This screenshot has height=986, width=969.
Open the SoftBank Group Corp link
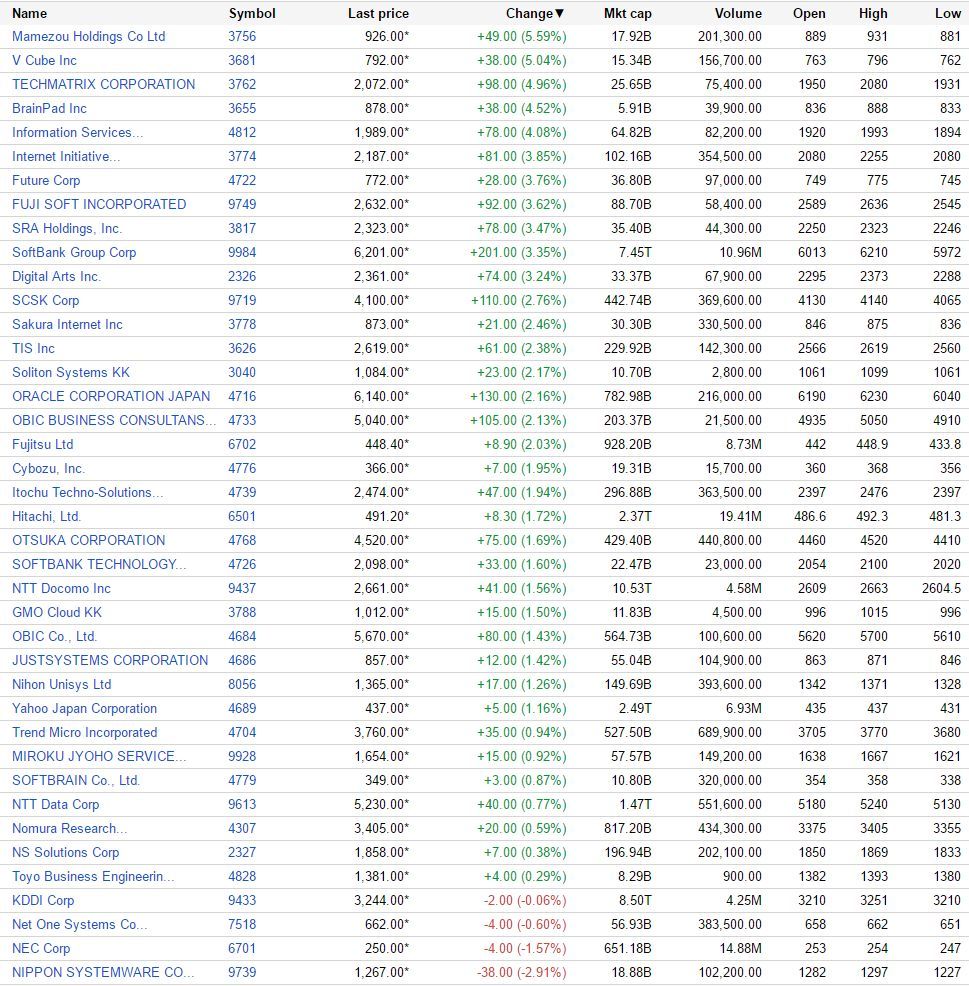coord(74,252)
